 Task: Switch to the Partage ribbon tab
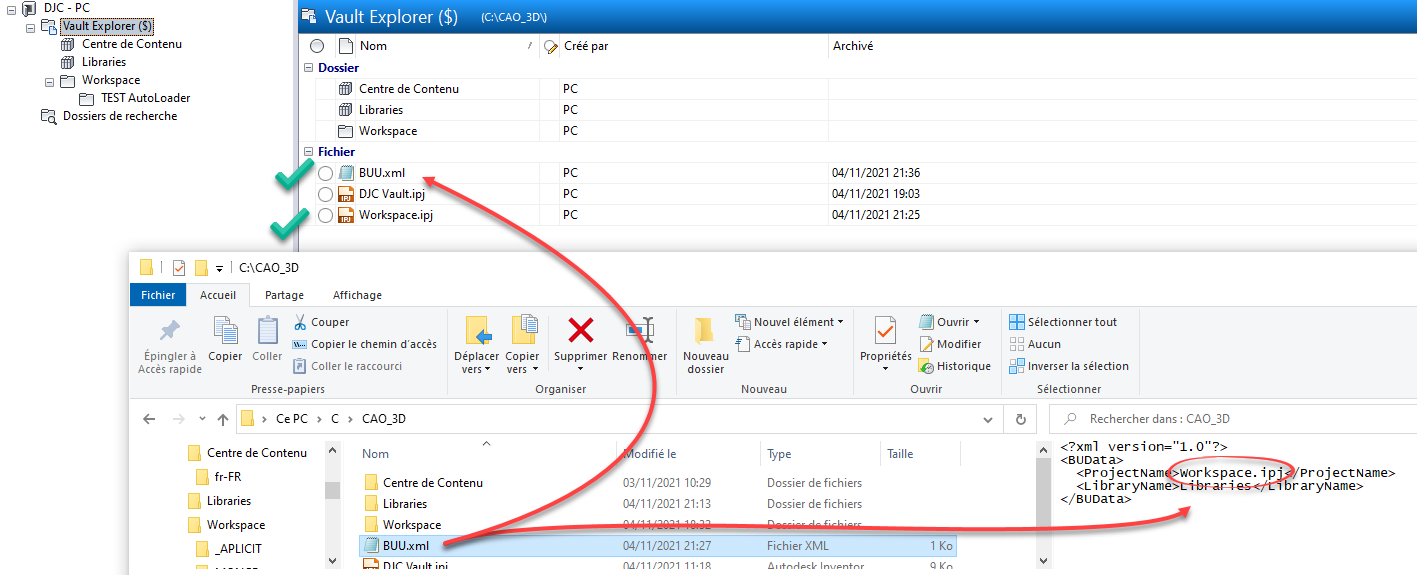tap(284, 295)
